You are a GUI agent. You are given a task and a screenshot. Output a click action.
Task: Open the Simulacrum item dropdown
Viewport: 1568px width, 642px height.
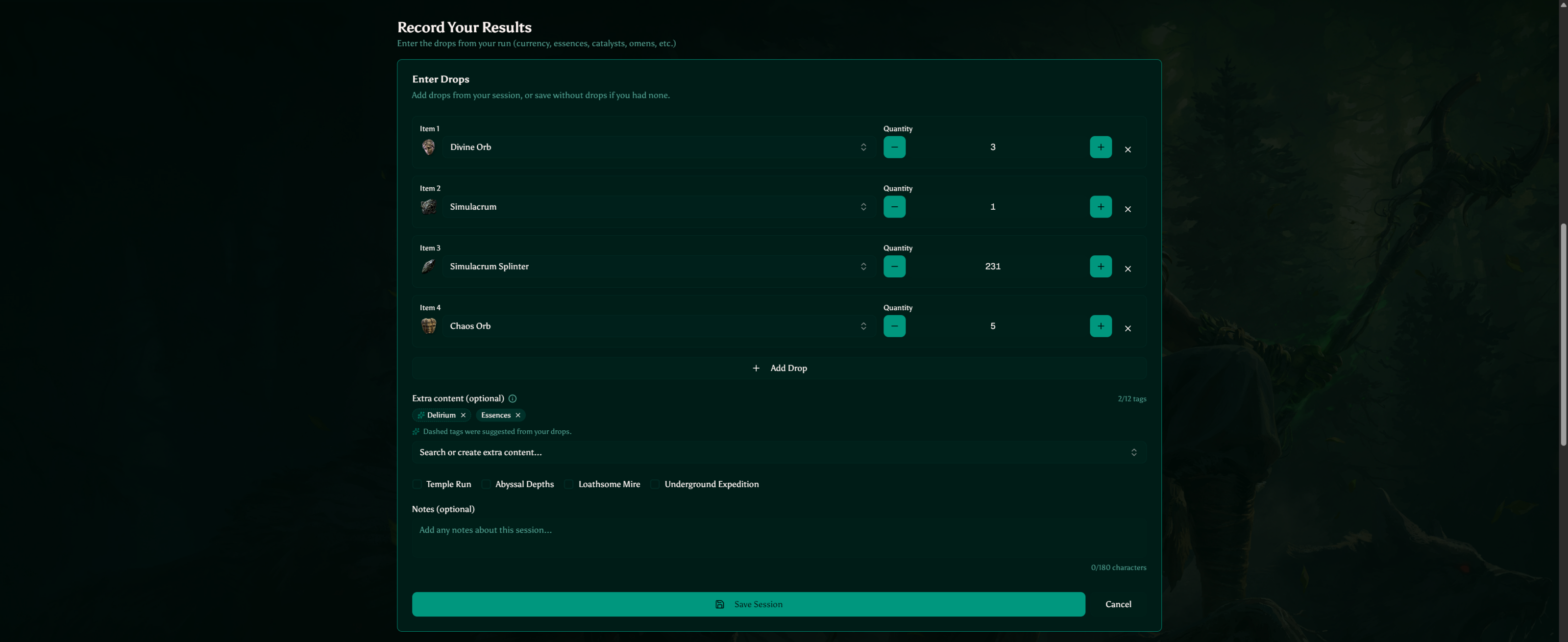(659, 207)
